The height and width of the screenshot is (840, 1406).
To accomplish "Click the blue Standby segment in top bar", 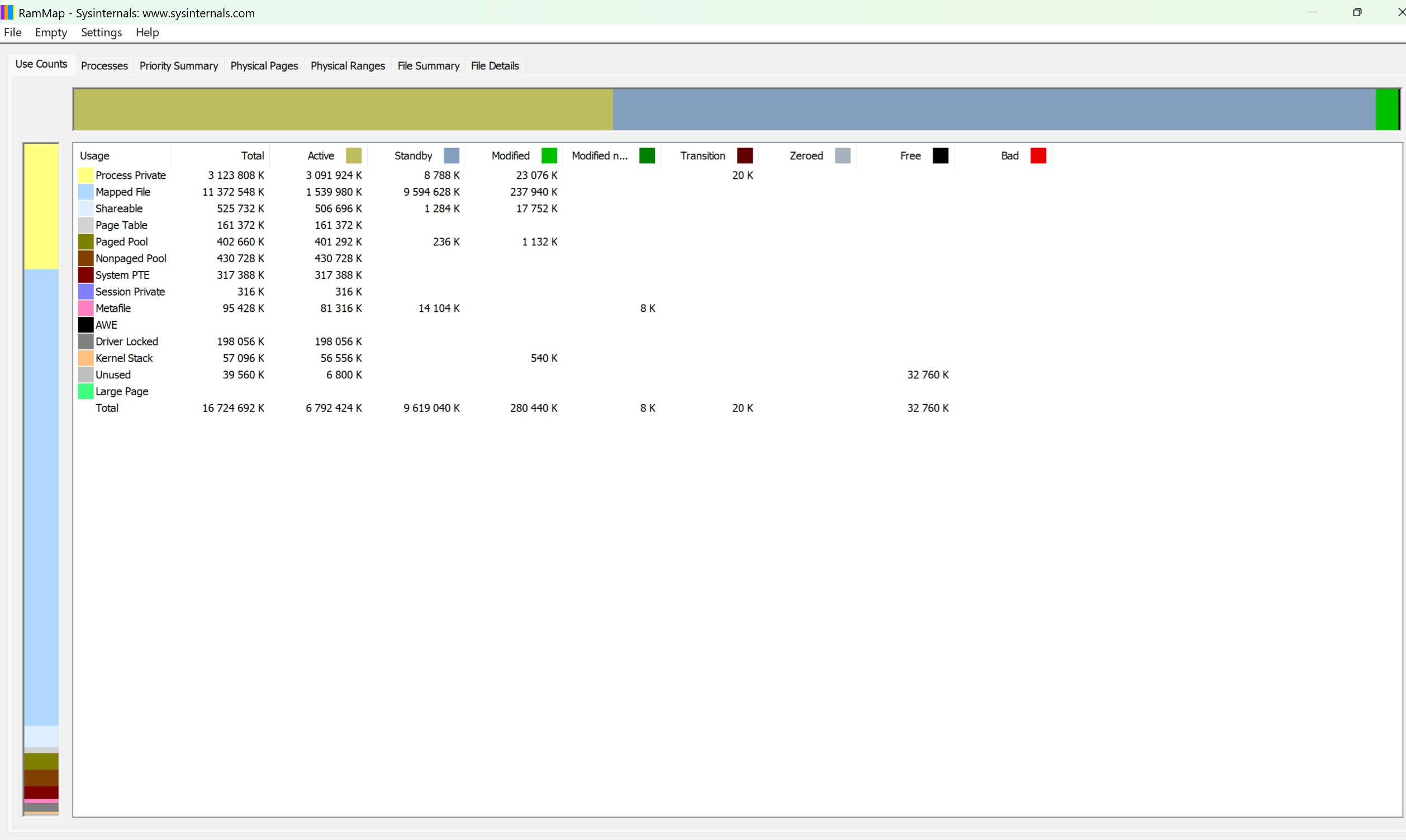I will [994, 109].
